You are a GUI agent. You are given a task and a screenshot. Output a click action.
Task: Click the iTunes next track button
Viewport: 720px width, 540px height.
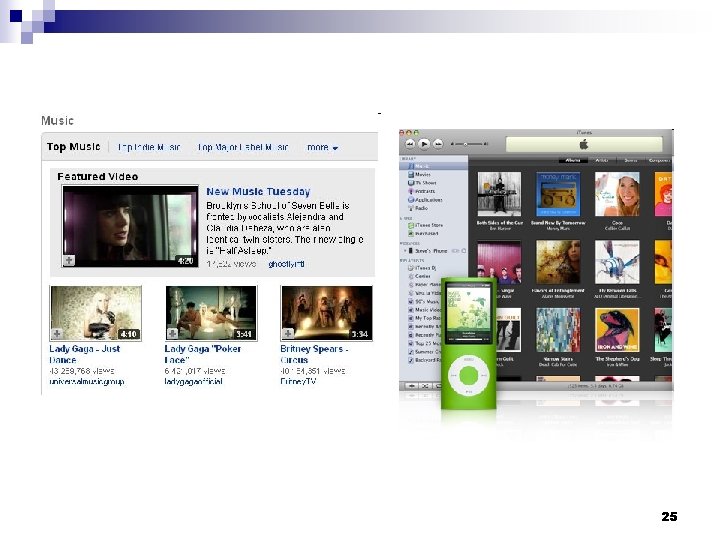click(439, 144)
